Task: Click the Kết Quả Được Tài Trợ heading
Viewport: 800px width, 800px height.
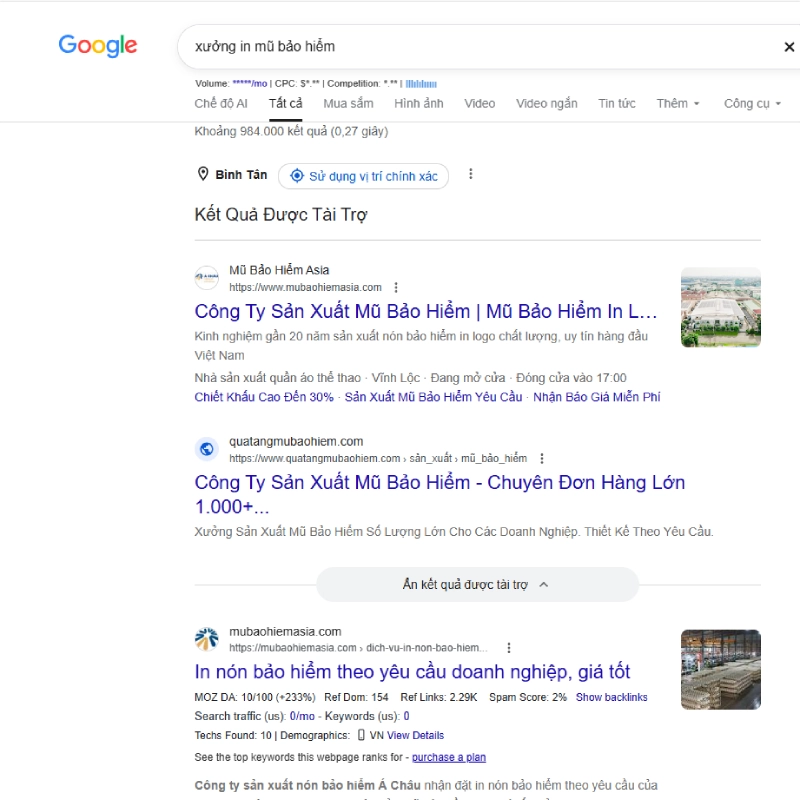Action: click(x=281, y=215)
